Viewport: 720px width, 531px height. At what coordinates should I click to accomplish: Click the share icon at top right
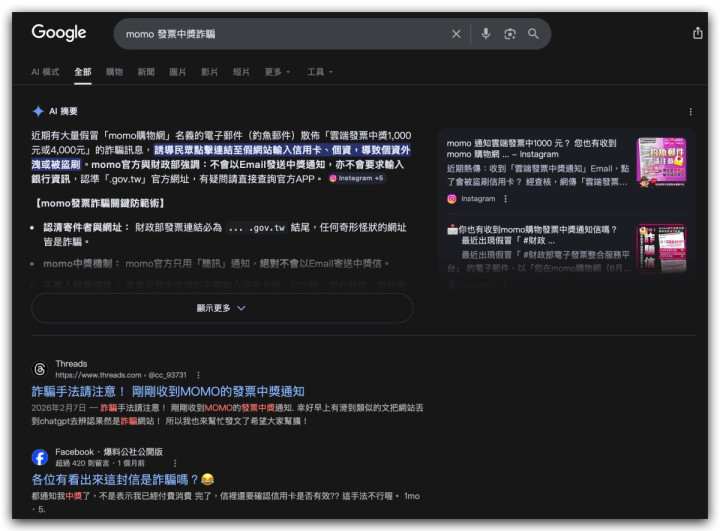point(698,33)
